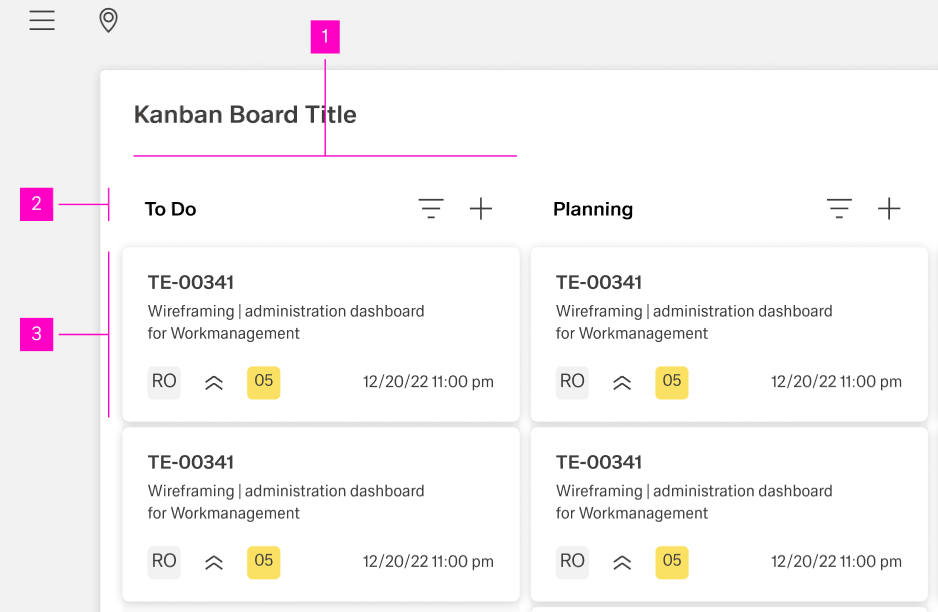
Task: Click yellow 05 badge on second Planning card
Action: tap(672, 562)
